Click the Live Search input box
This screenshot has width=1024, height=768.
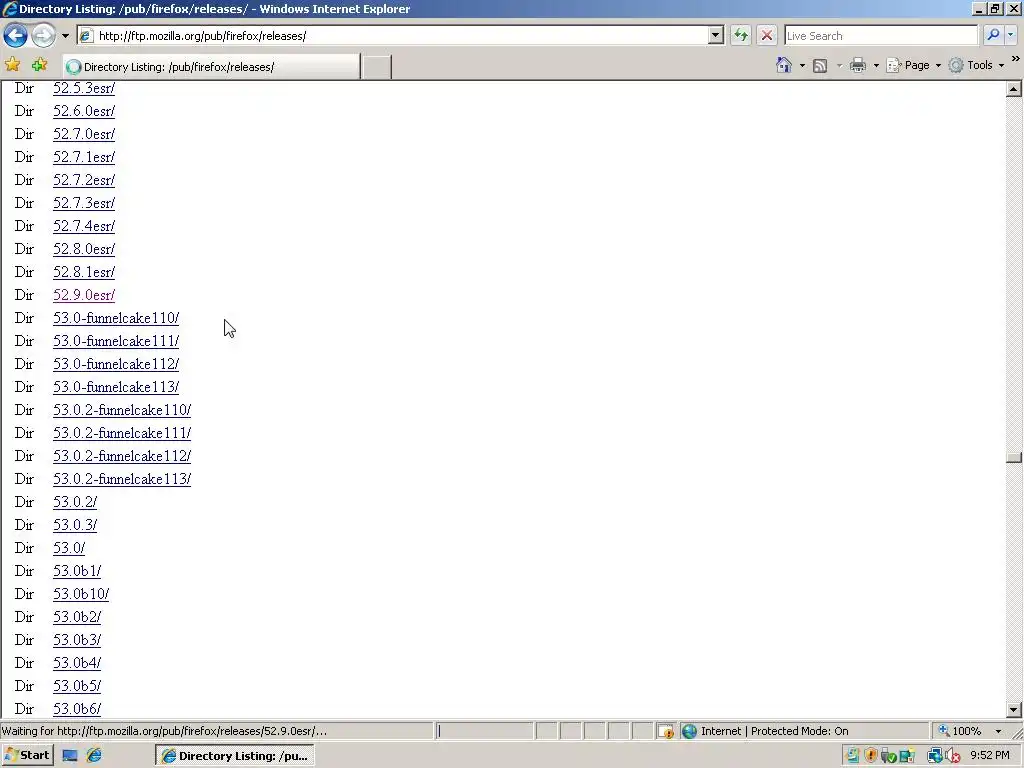click(x=880, y=36)
